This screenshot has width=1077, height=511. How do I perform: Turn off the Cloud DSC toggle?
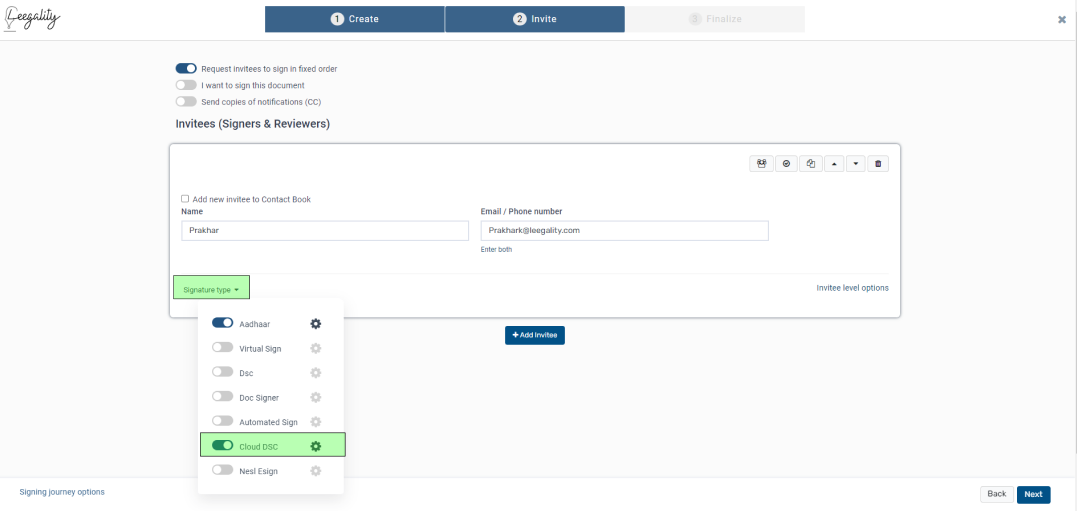[x=223, y=446]
